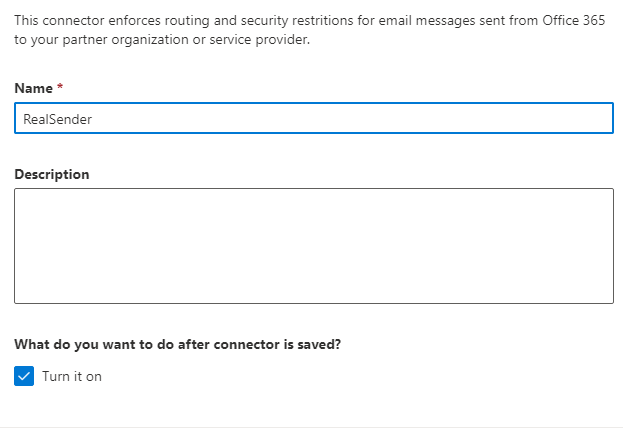Click the "Turn it on" label text

(x=72, y=377)
